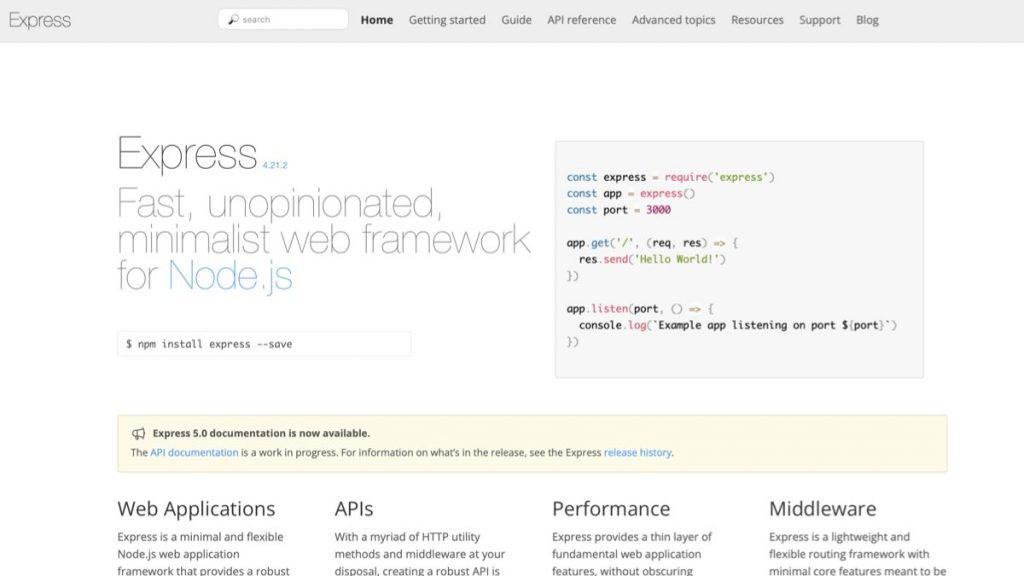
Task: Click the Middleware heading
Action: (x=822, y=508)
